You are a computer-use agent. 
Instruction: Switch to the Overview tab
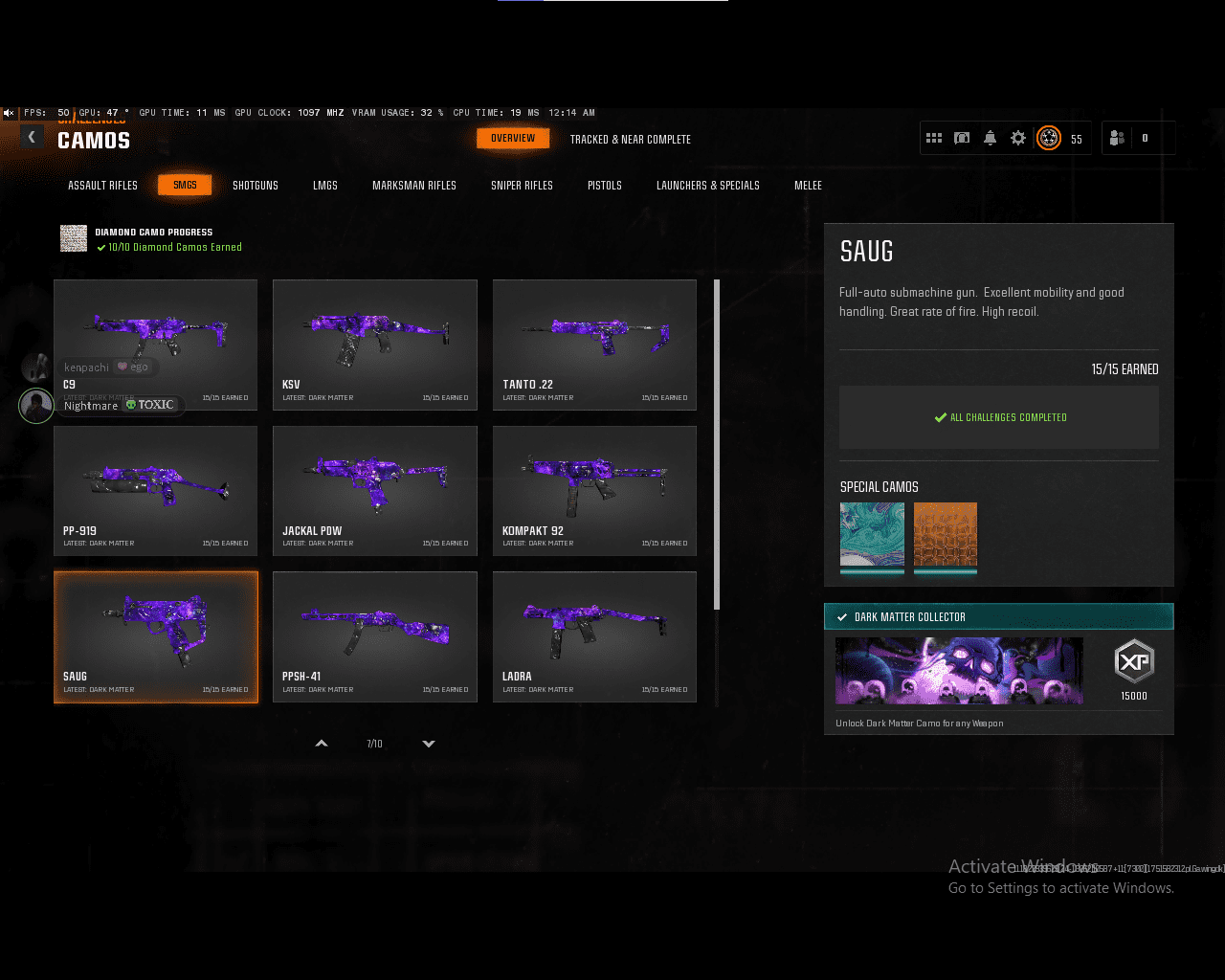coord(513,139)
